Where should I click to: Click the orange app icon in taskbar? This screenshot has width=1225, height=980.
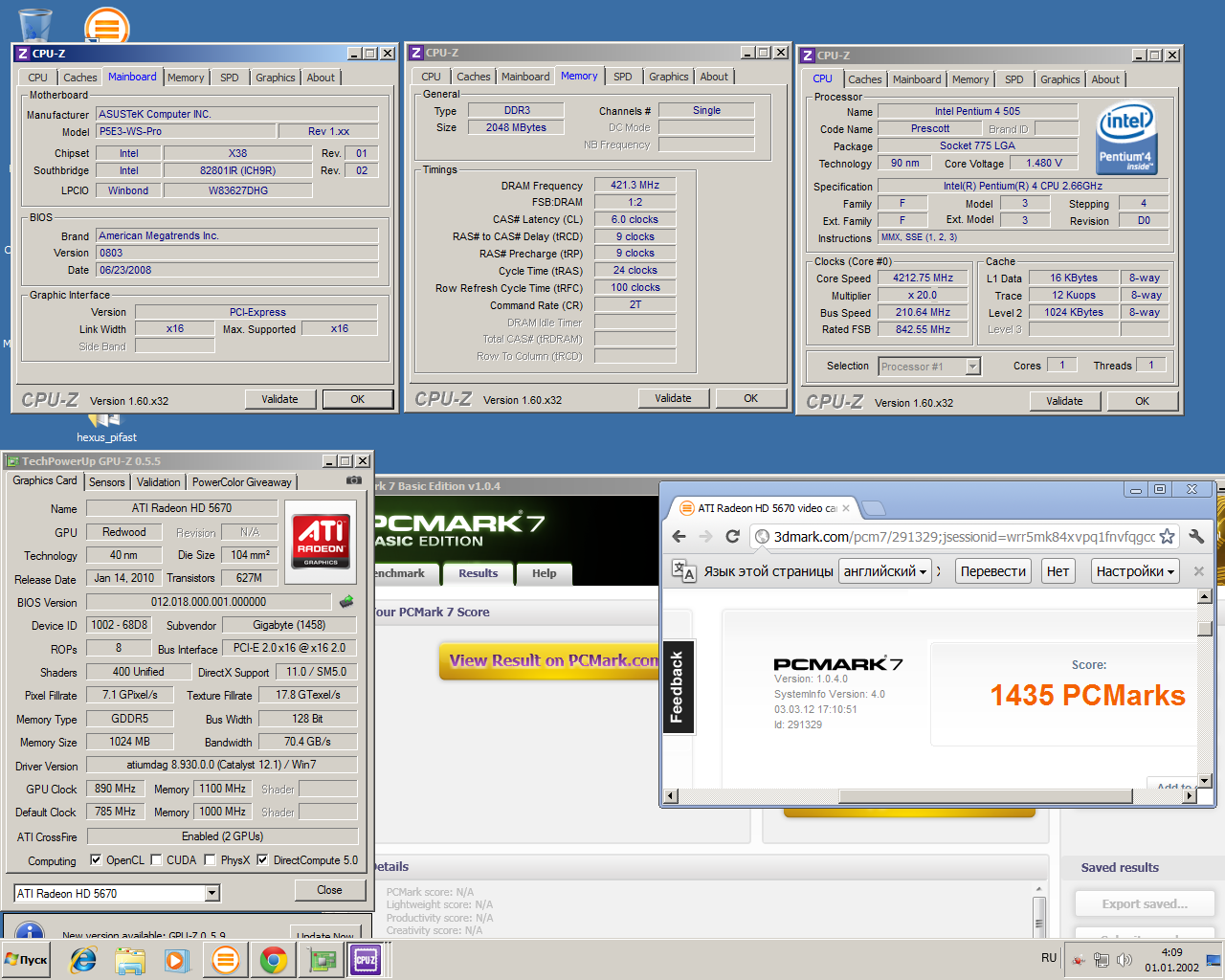pos(226,960)
